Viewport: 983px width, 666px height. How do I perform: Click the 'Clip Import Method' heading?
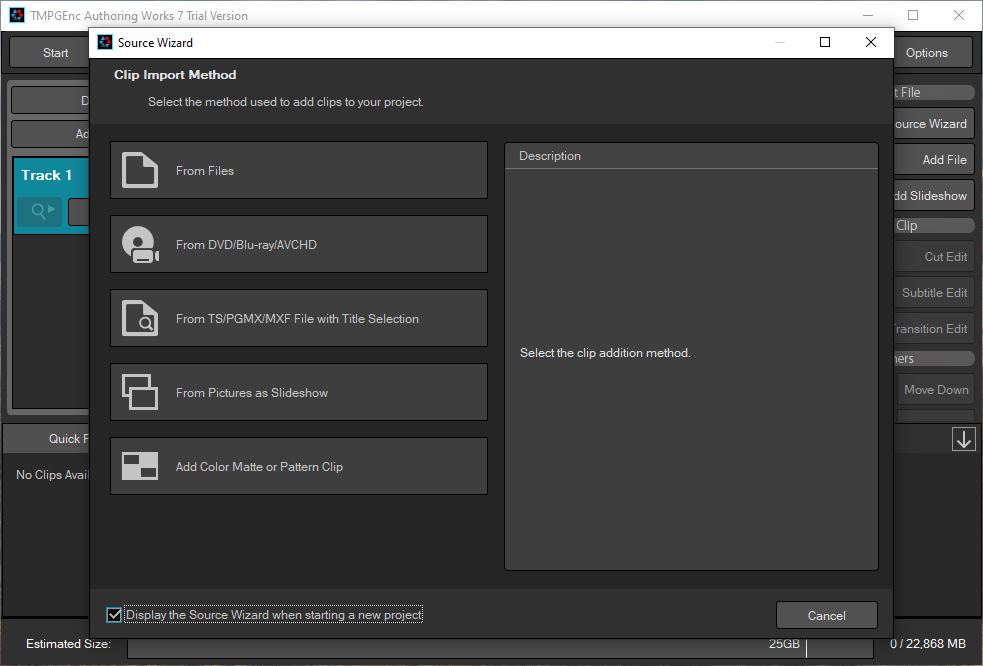[x=175, y=75]
